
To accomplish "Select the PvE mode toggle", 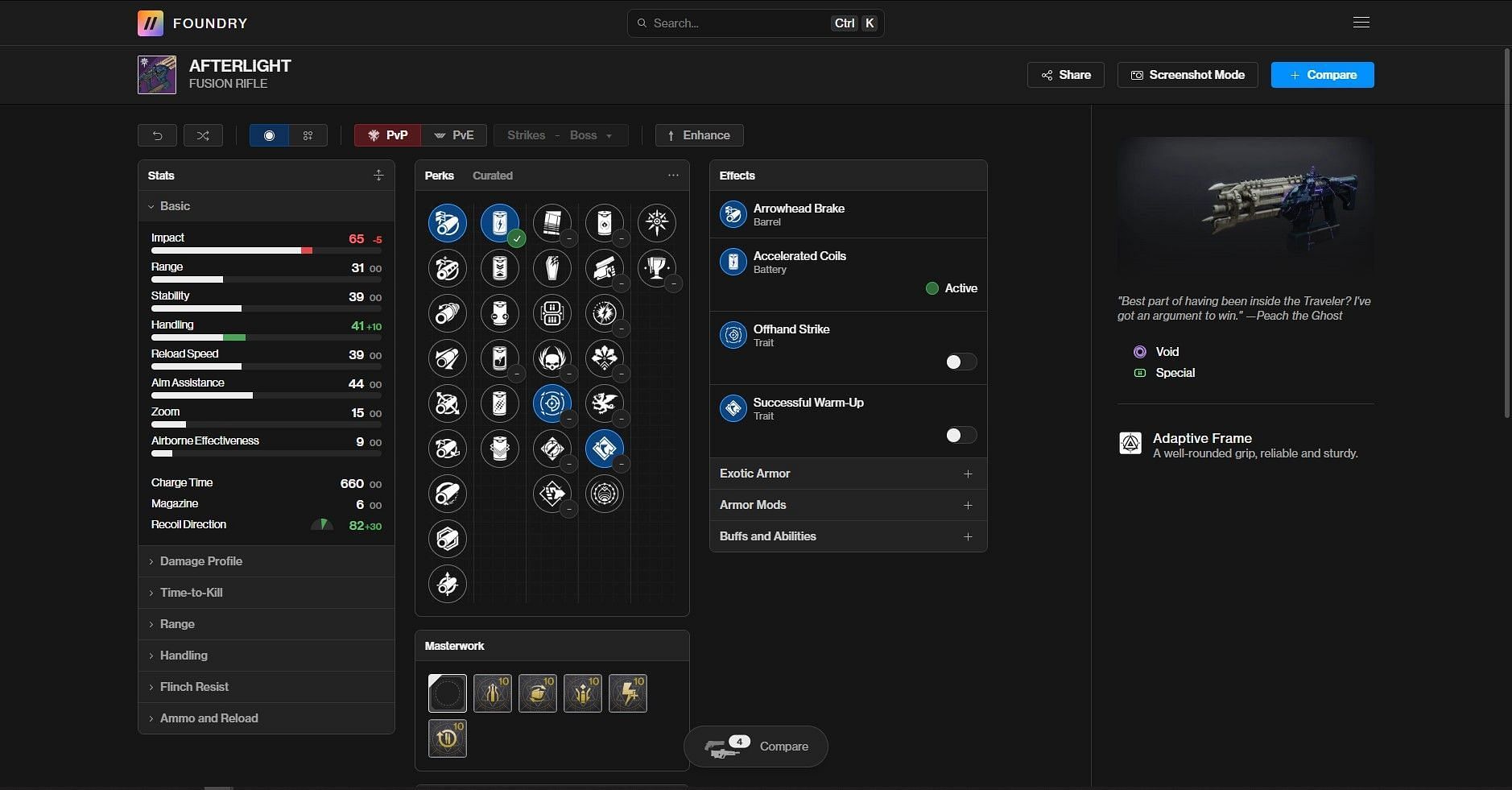I will pos(454,135).
